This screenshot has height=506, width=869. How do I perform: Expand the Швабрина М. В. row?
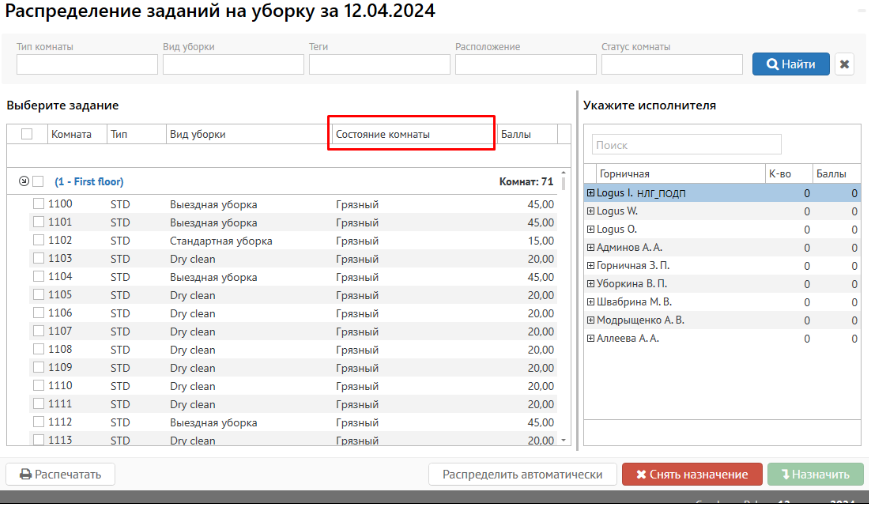click(x=591, y=302)
